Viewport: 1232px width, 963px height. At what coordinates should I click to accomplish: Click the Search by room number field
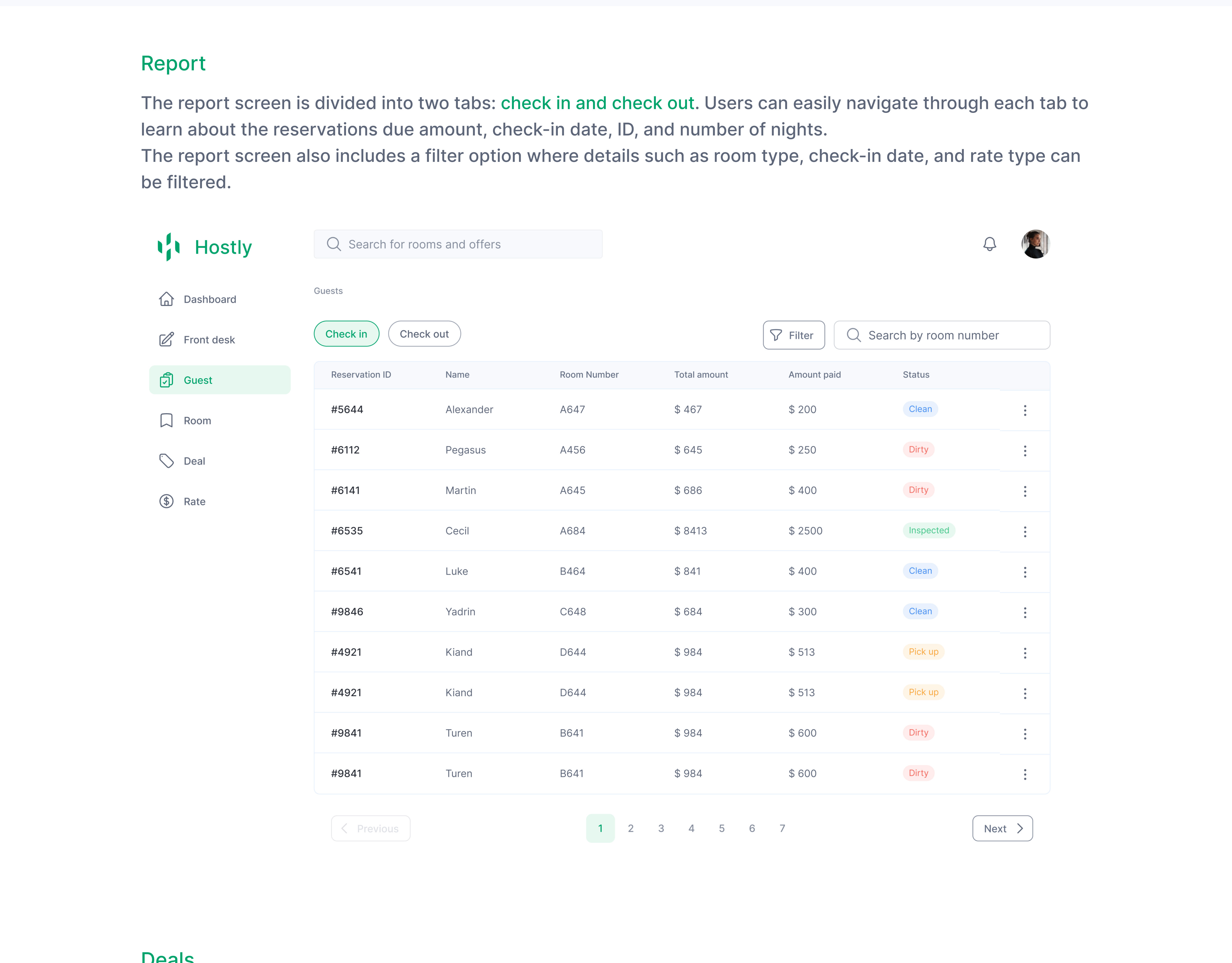(x=942, y=335)
